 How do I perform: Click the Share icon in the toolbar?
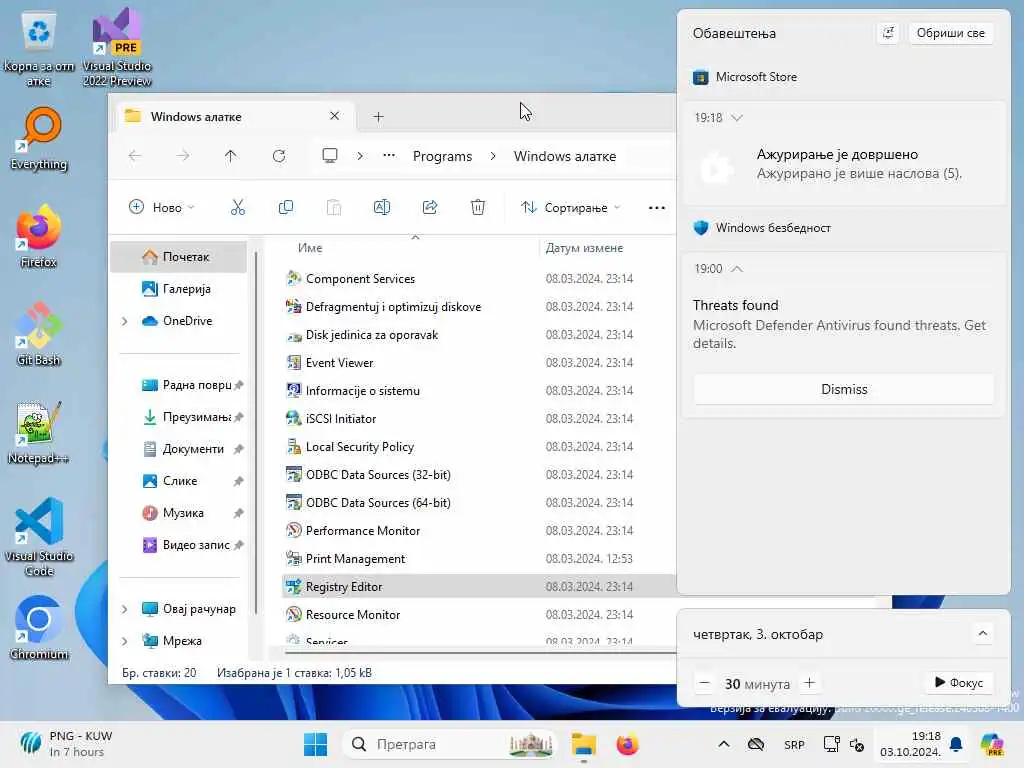430,208
